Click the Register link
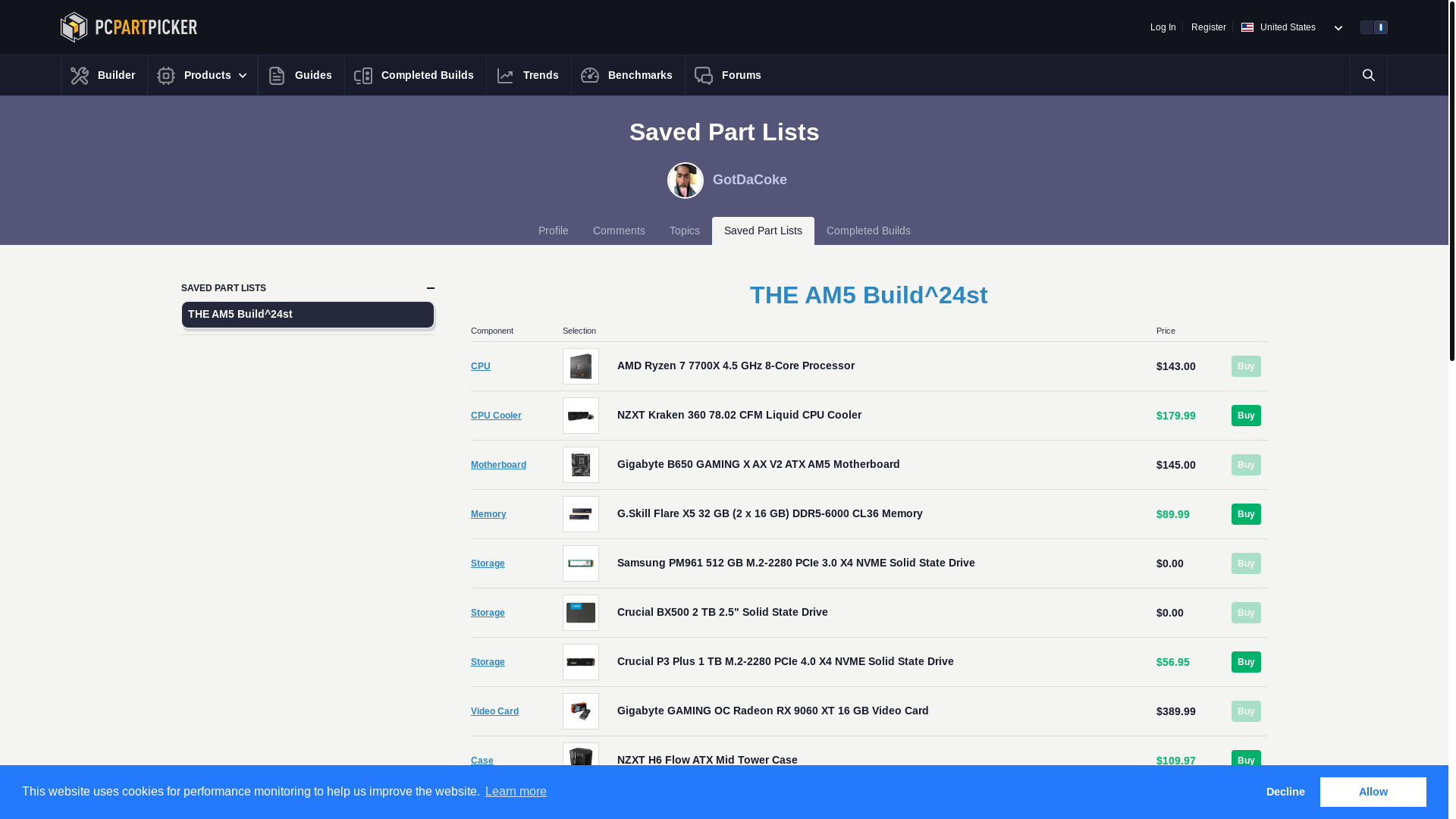The width and height of the screenshot is (1456, 819). [x=1209, y=27]
